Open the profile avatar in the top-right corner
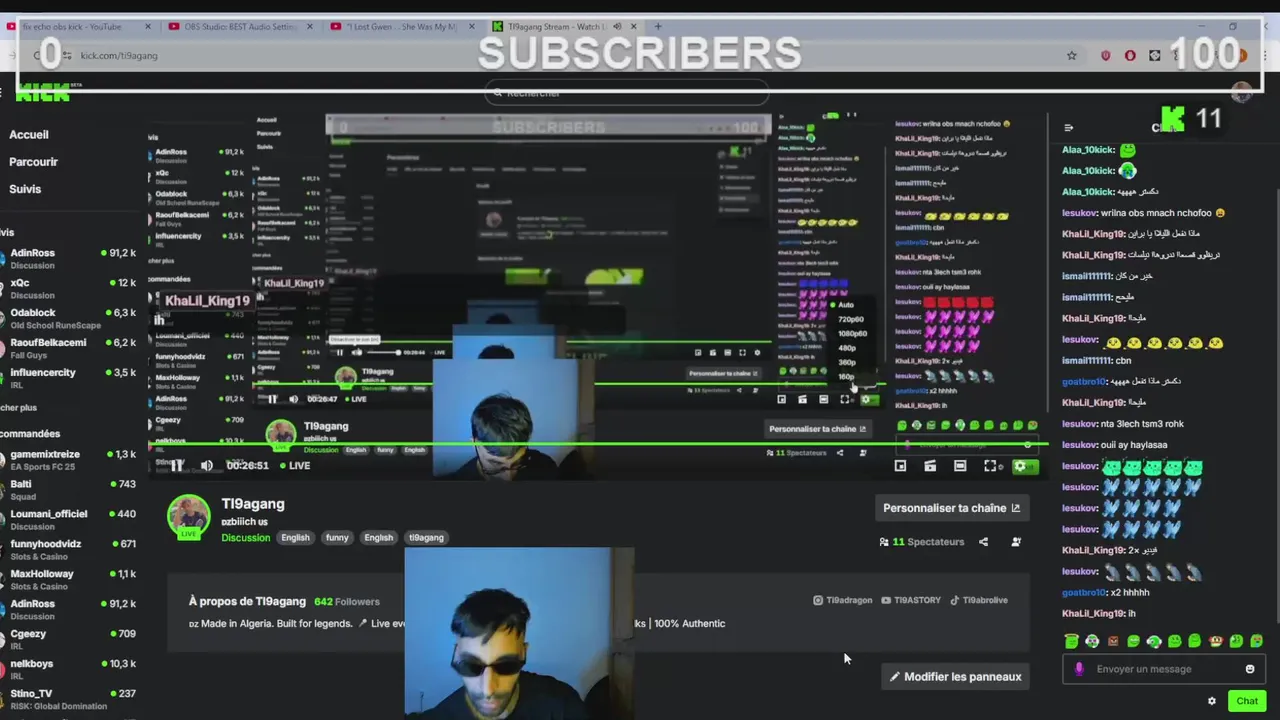Viewport: 1280px width, 720px height. [1242, 93]
